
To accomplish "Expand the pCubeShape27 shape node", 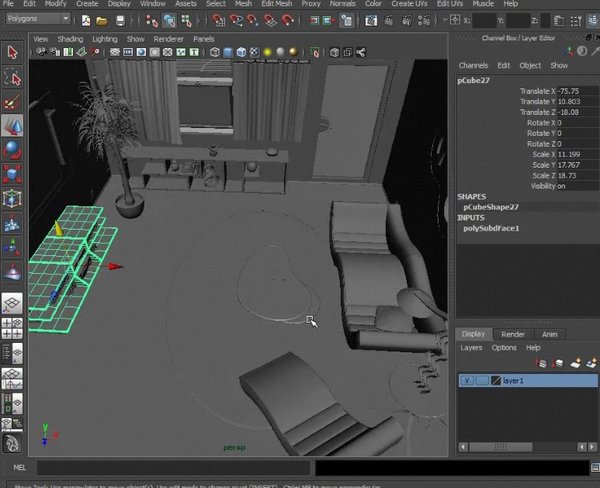I will coord(491,207).
